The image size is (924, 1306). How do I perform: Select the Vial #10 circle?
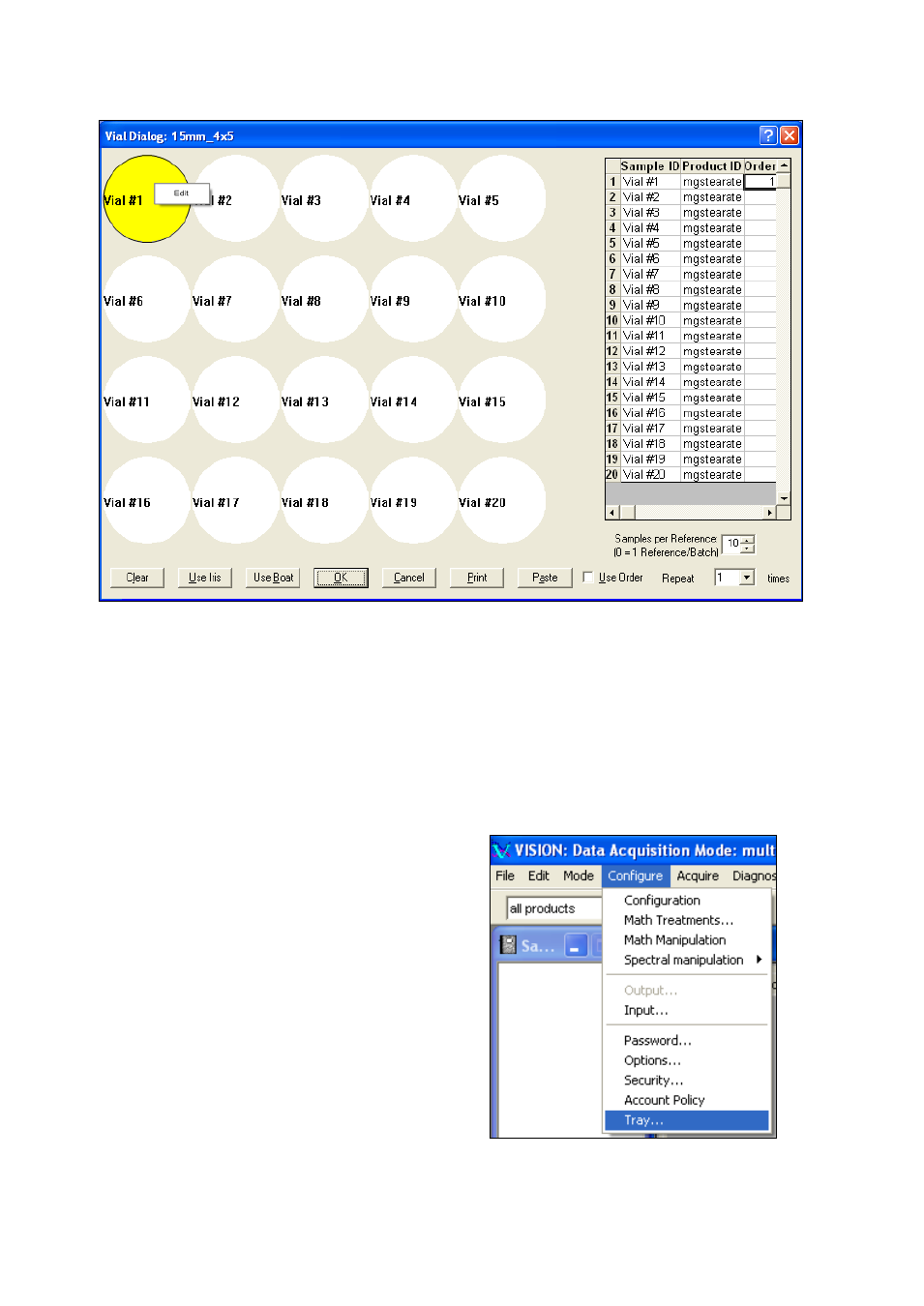(502, 299)
